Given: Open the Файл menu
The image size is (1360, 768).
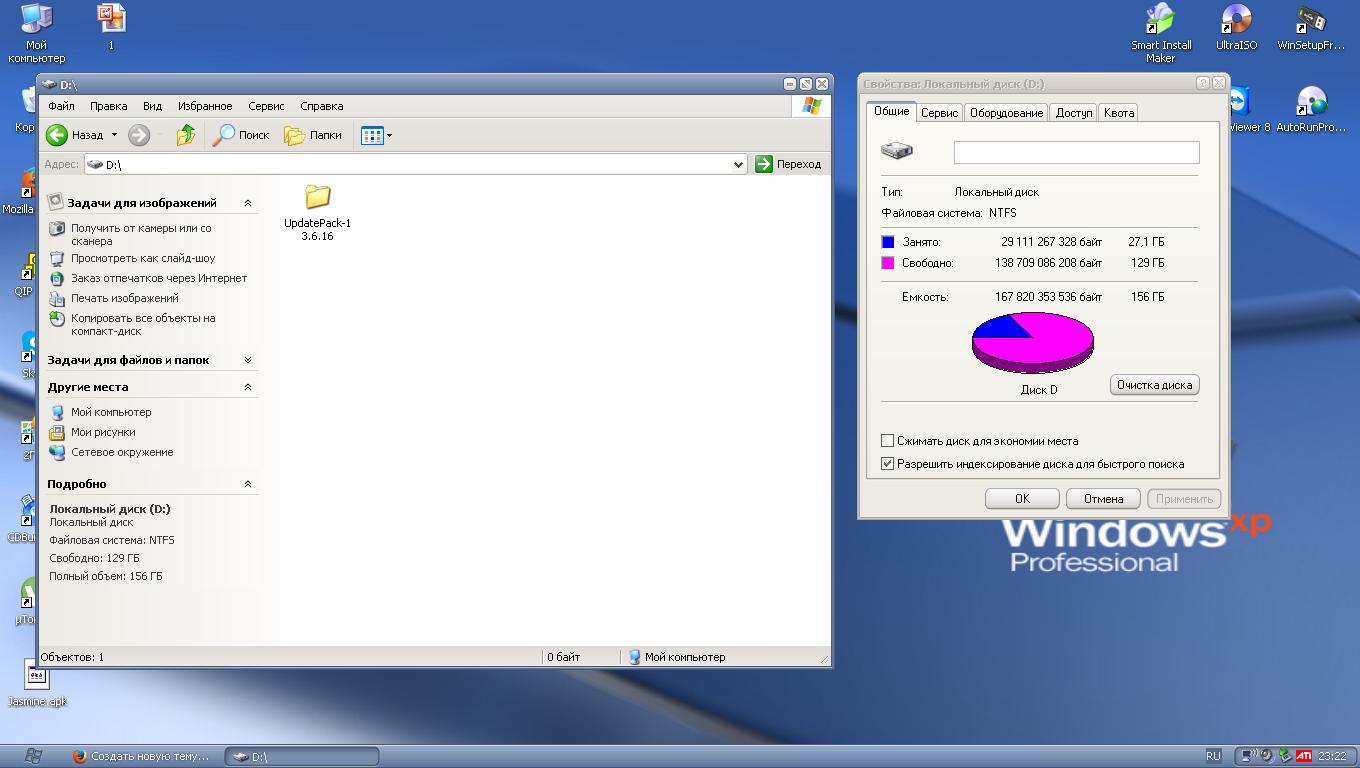Looking at the screenshot, I should point(61,106).
